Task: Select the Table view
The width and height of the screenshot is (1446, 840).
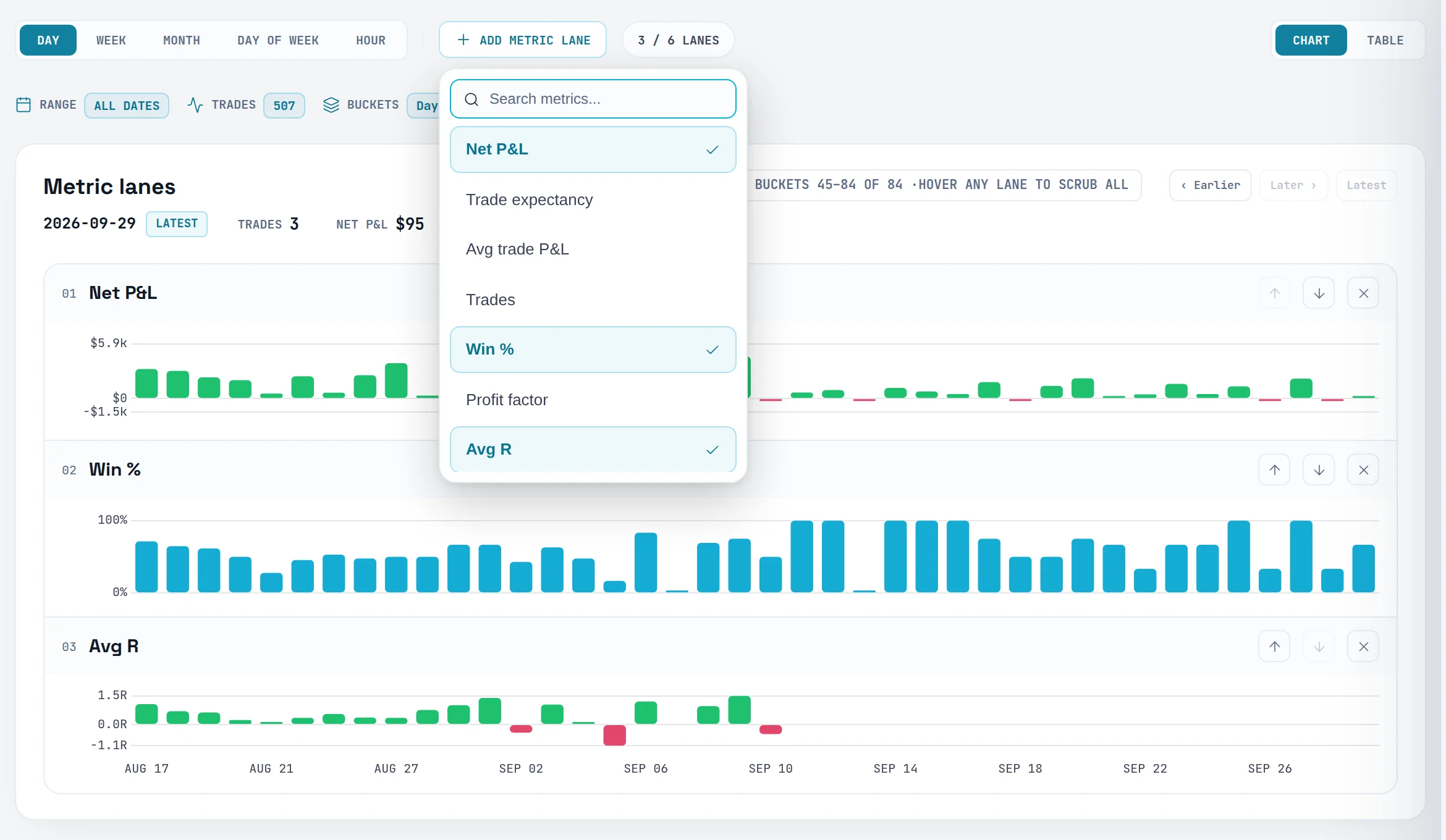Action: pyautogui.click(x=1385, y=40)
